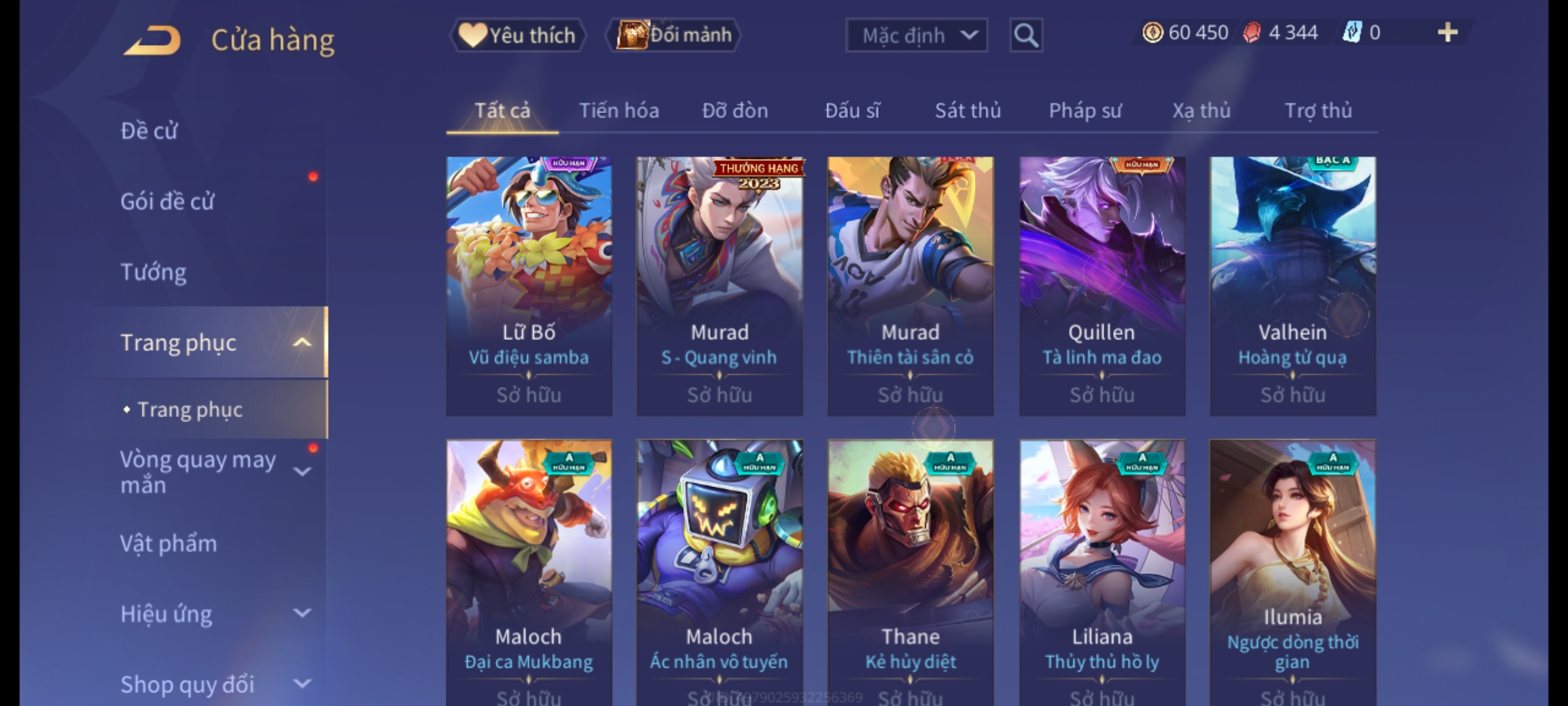Tap the back arrow beside Cửa hàng
Image resolution: width=1568 pixels, height=706 pixels.
(152, 41)
